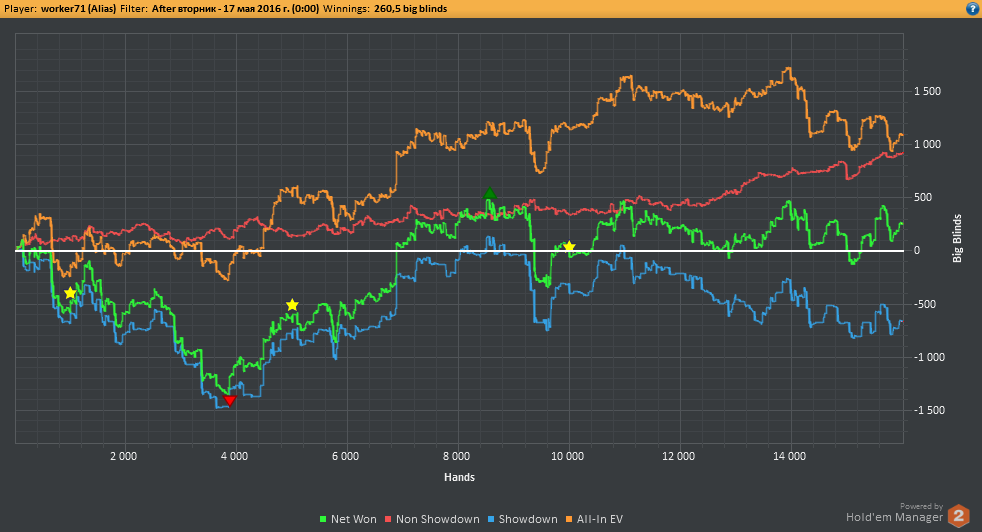Click the Hold'em Manager 2 logo
The height and width of the screenshot is (532, 982).
[958, 516]
